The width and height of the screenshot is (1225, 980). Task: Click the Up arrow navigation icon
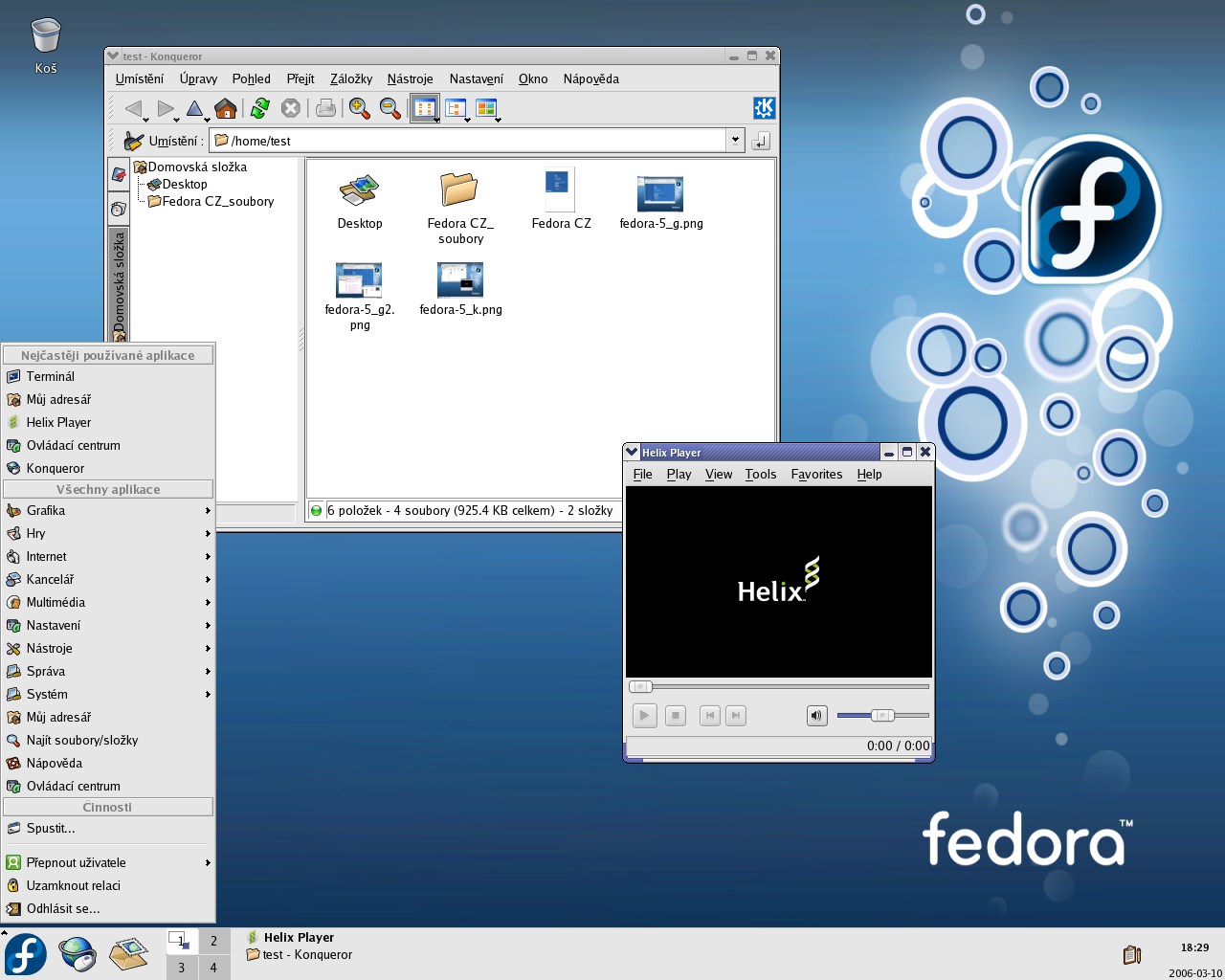click(194, 108)
